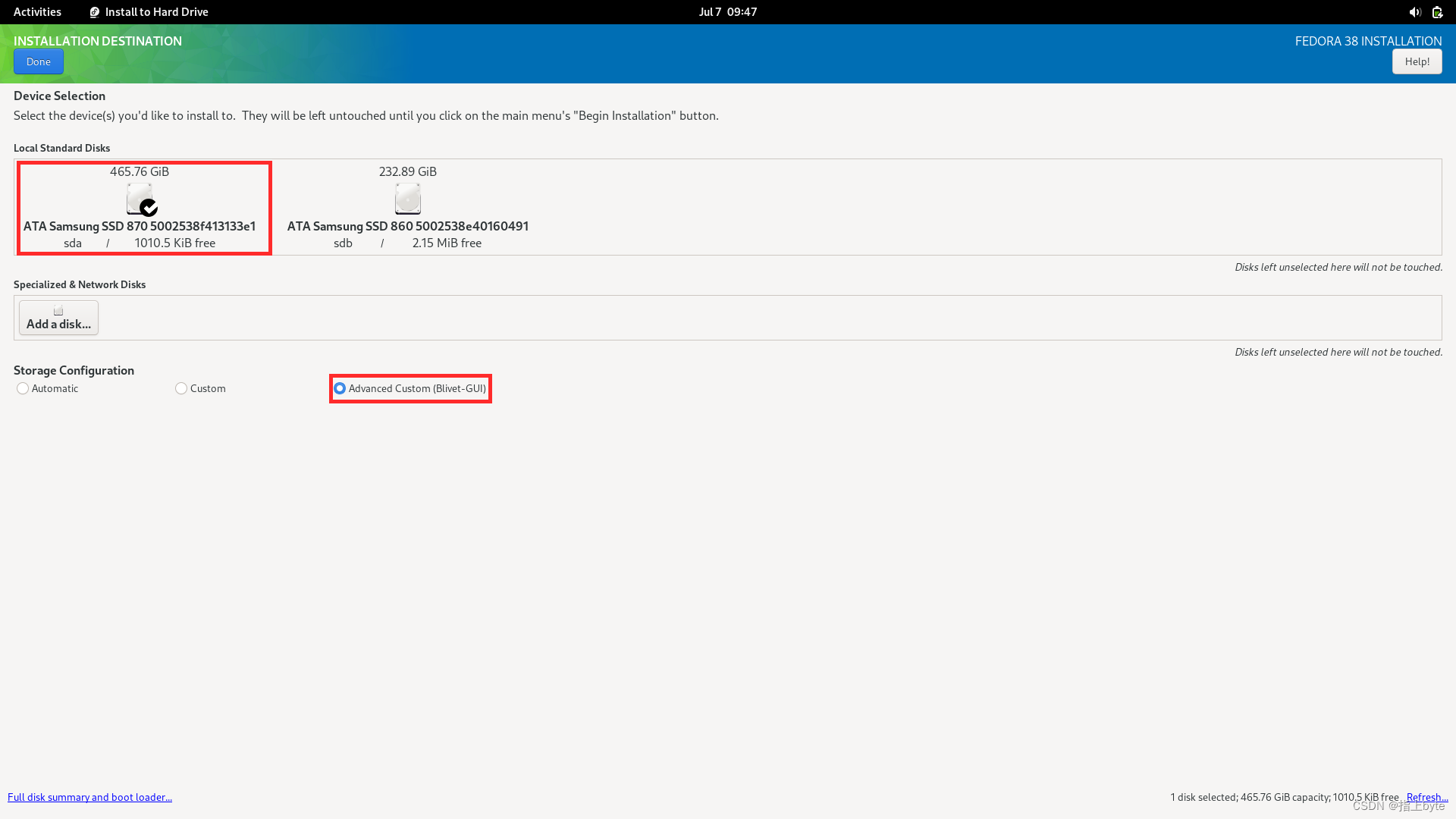Click the 465.76 GiB size label
The image size is (1456, 819).
(140, 171)
